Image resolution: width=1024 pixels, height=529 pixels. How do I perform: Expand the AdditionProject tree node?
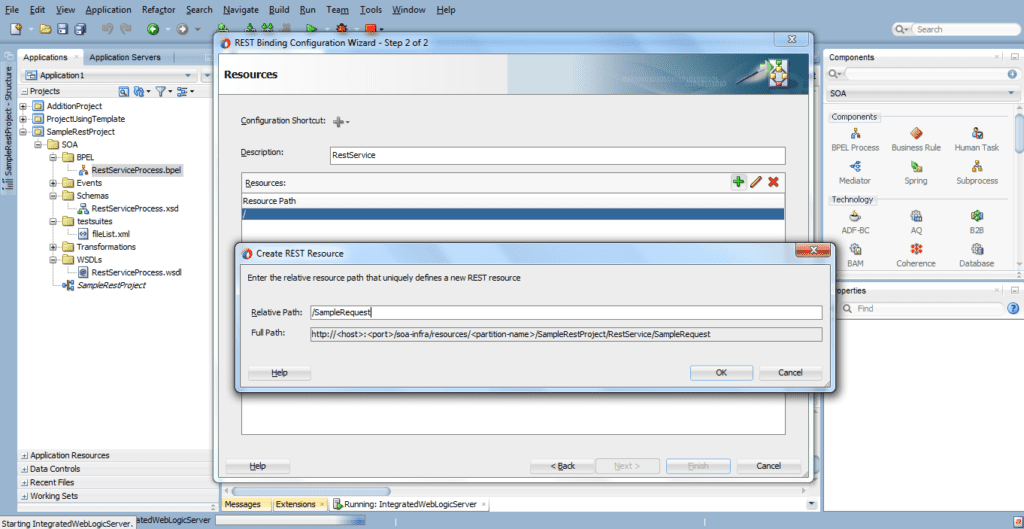point(24,106)
